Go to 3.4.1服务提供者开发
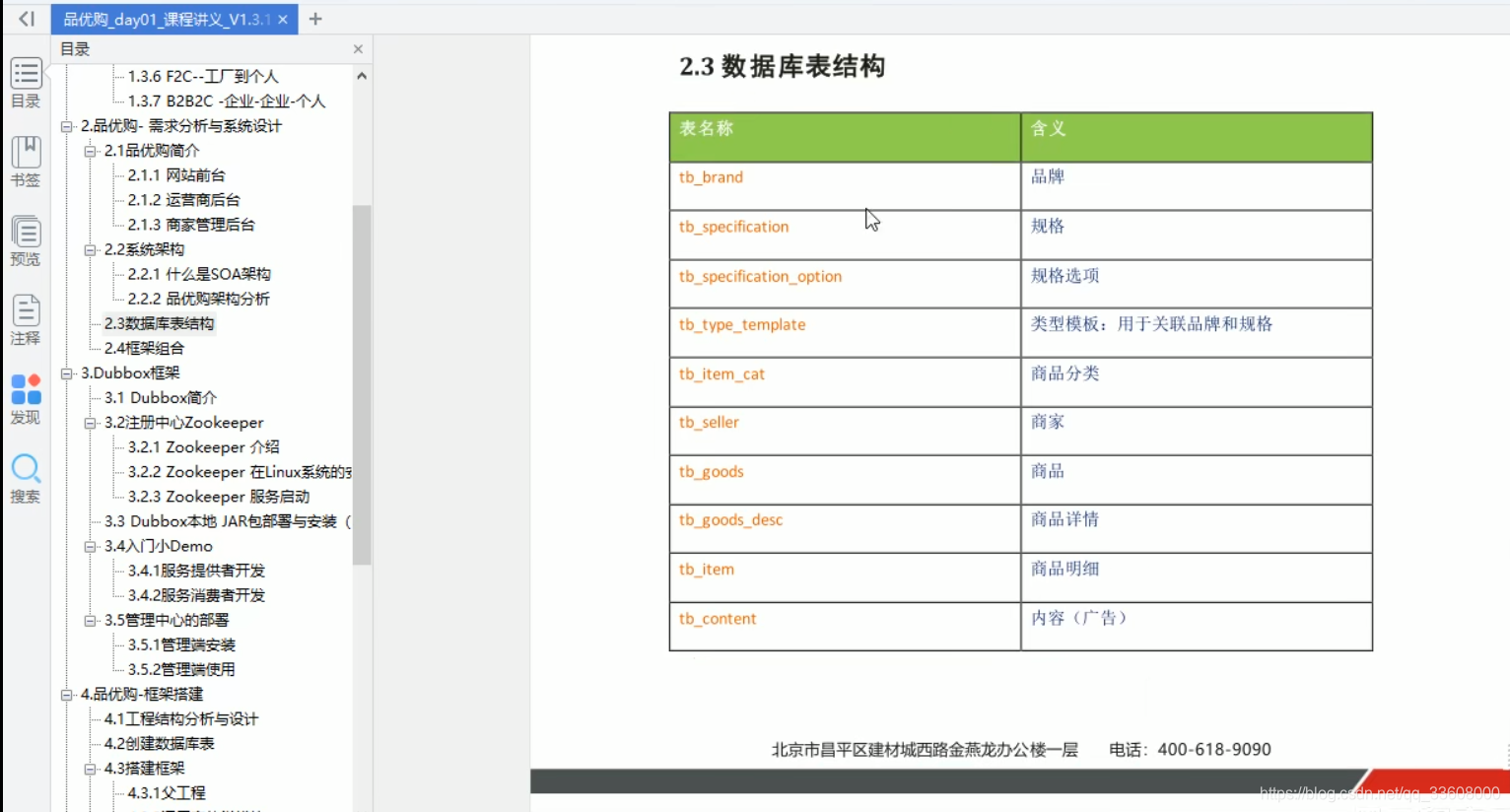The height and width of the screenshot is (812, 1510). point(196,571)
